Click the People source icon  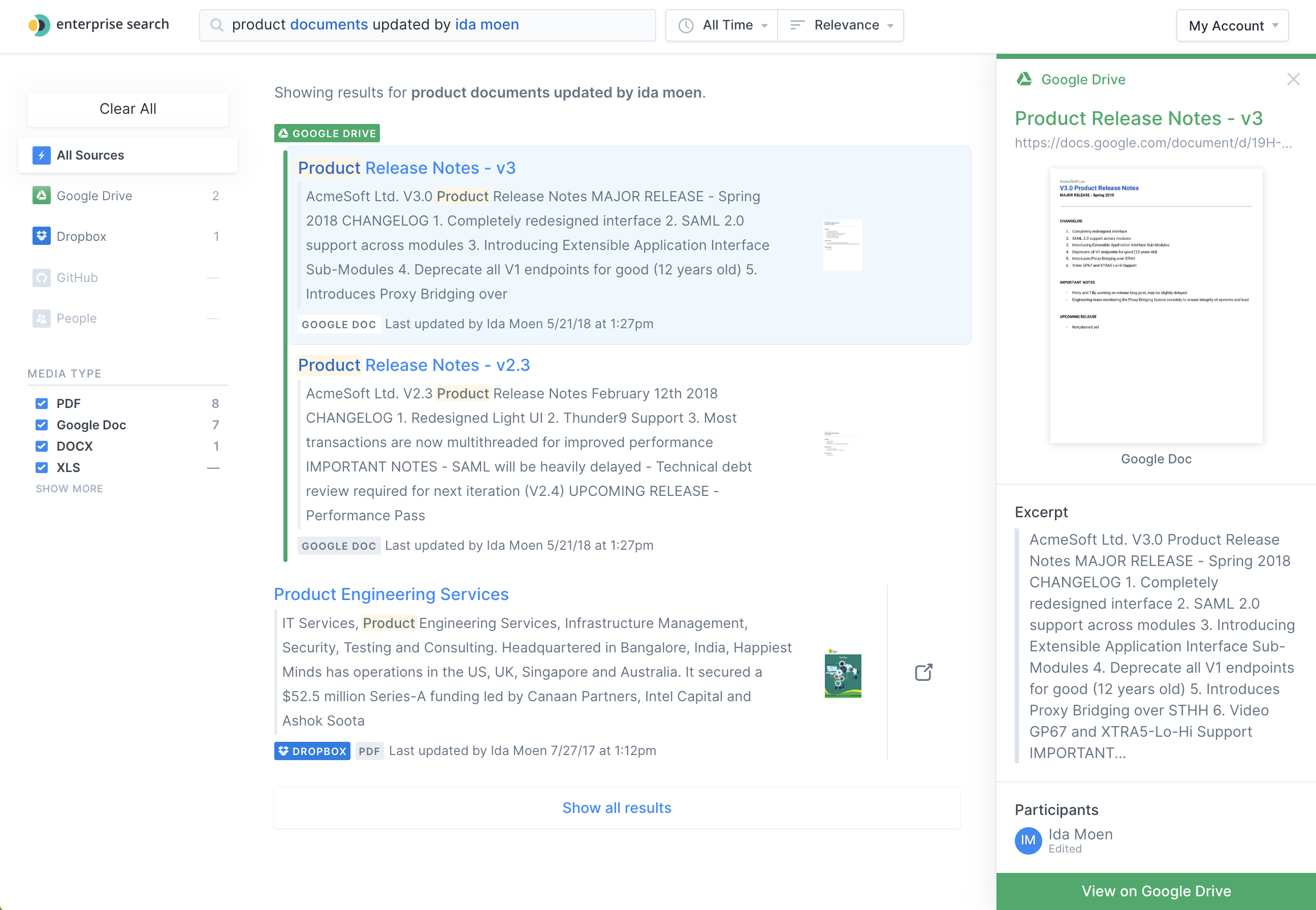(41, 317)
